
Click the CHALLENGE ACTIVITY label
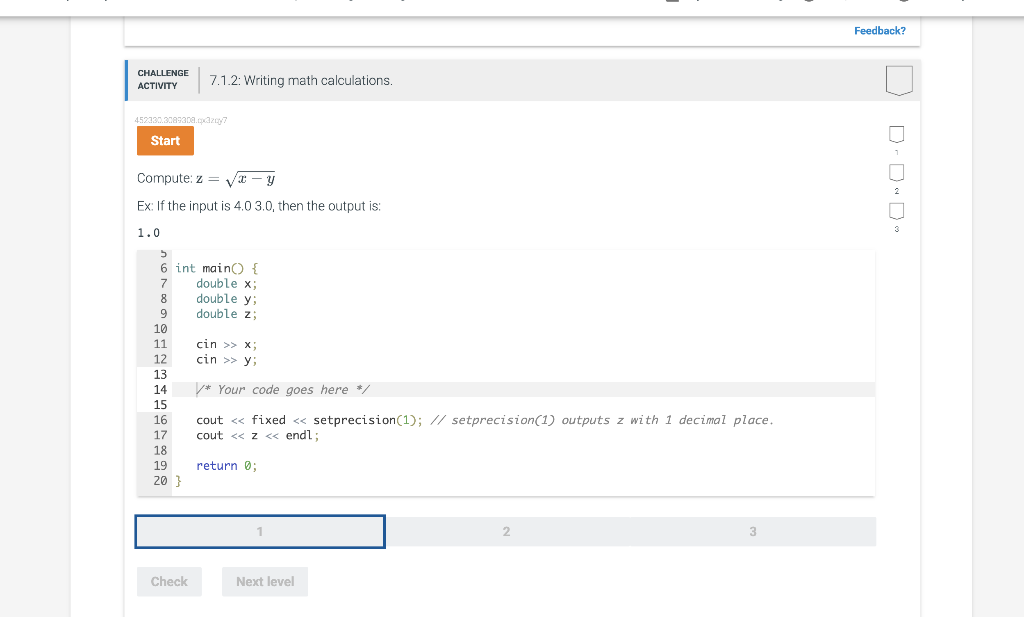[163, 79]
